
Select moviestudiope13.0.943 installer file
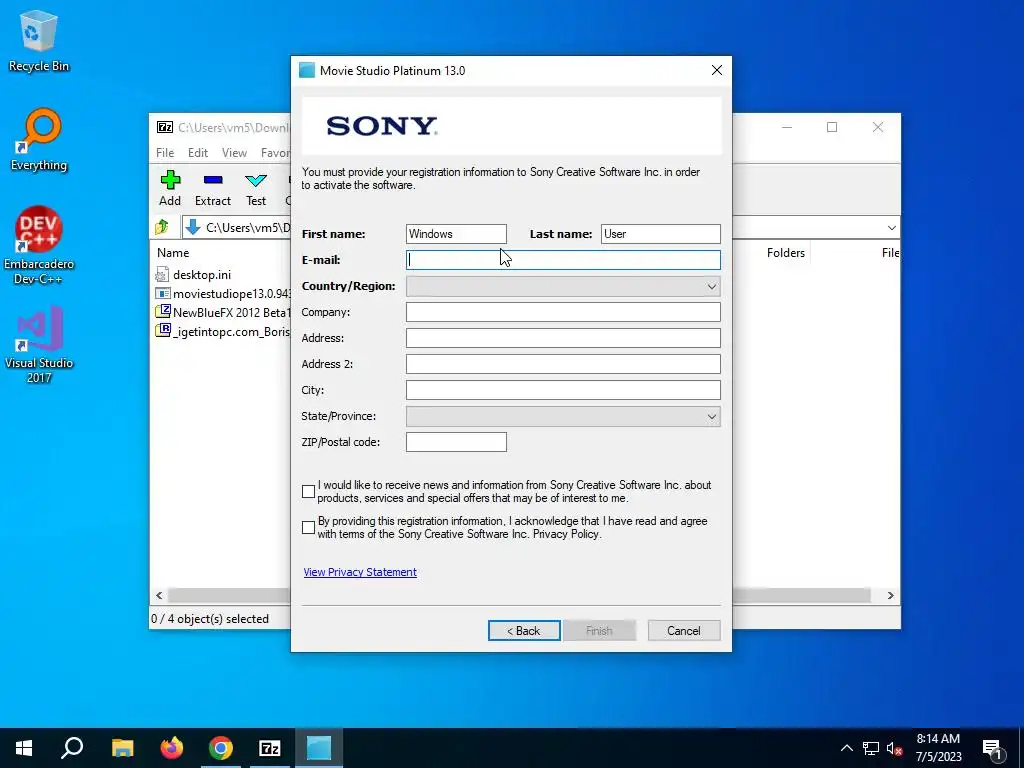pos(223,294)
